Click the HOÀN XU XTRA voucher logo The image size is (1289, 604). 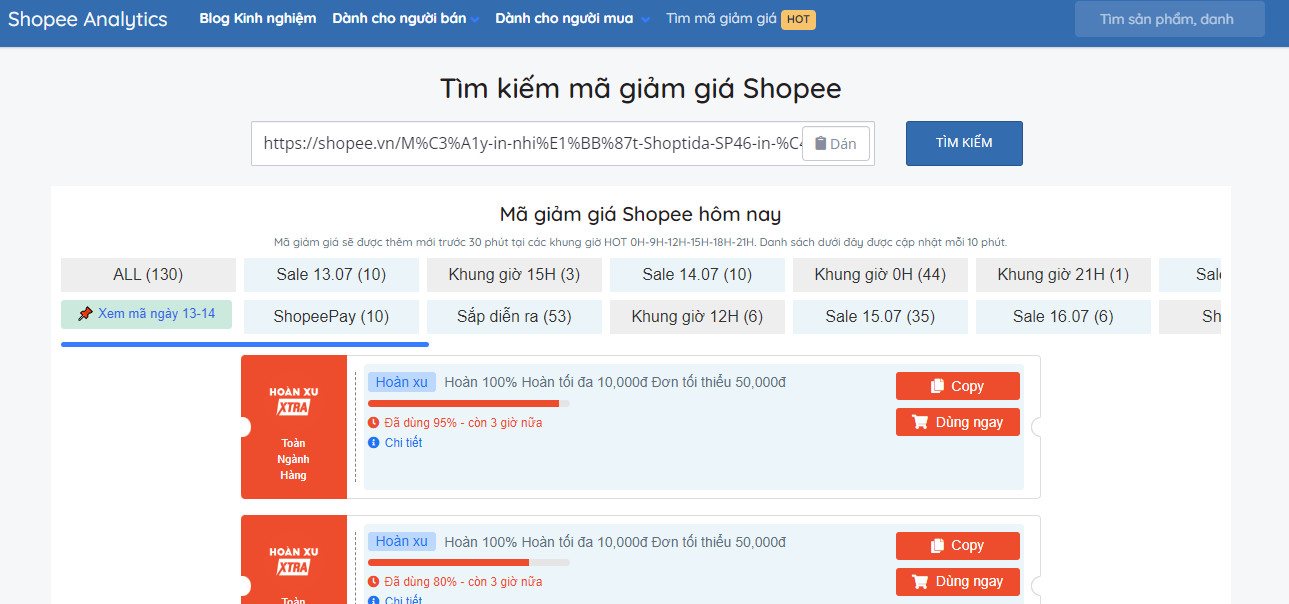coord(294,400)
